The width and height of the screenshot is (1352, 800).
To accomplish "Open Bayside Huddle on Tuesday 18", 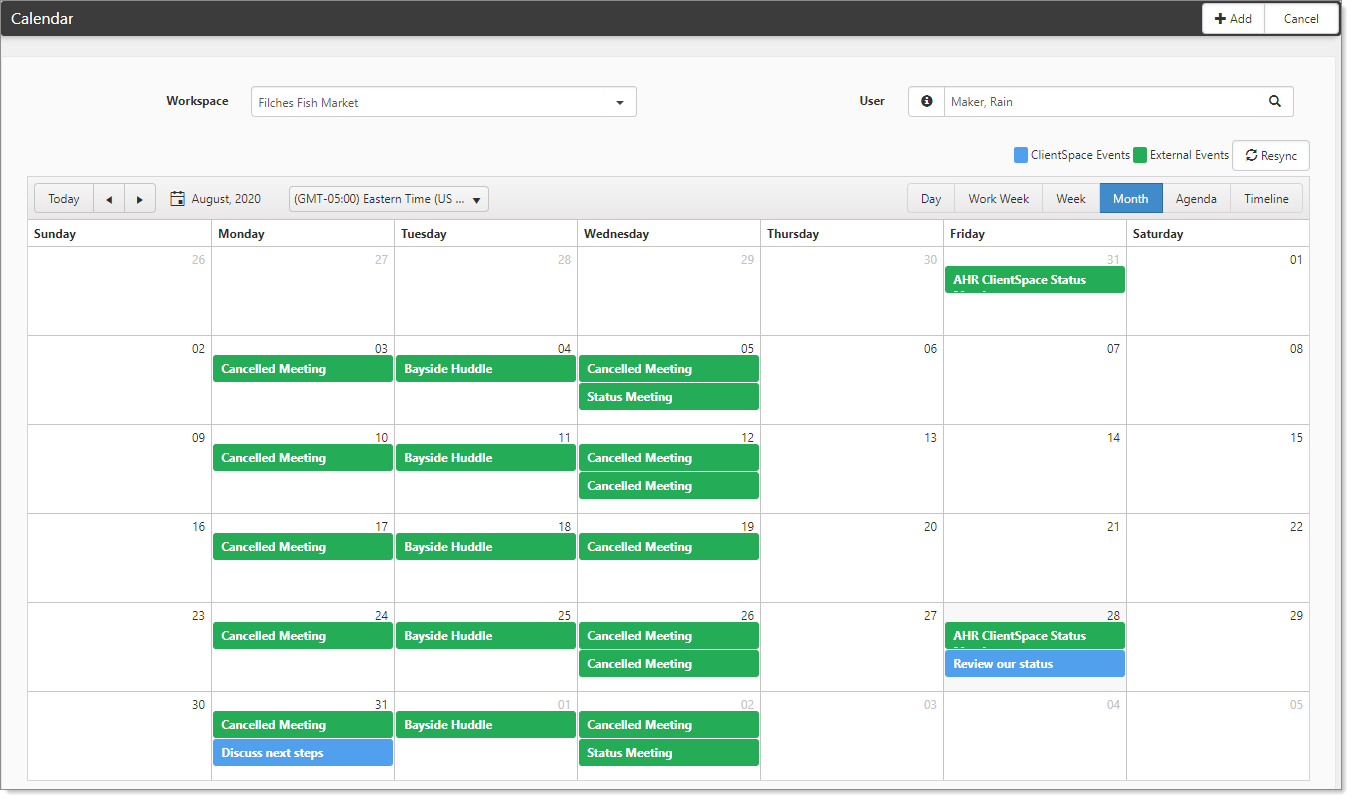I will tap(486, 547).
